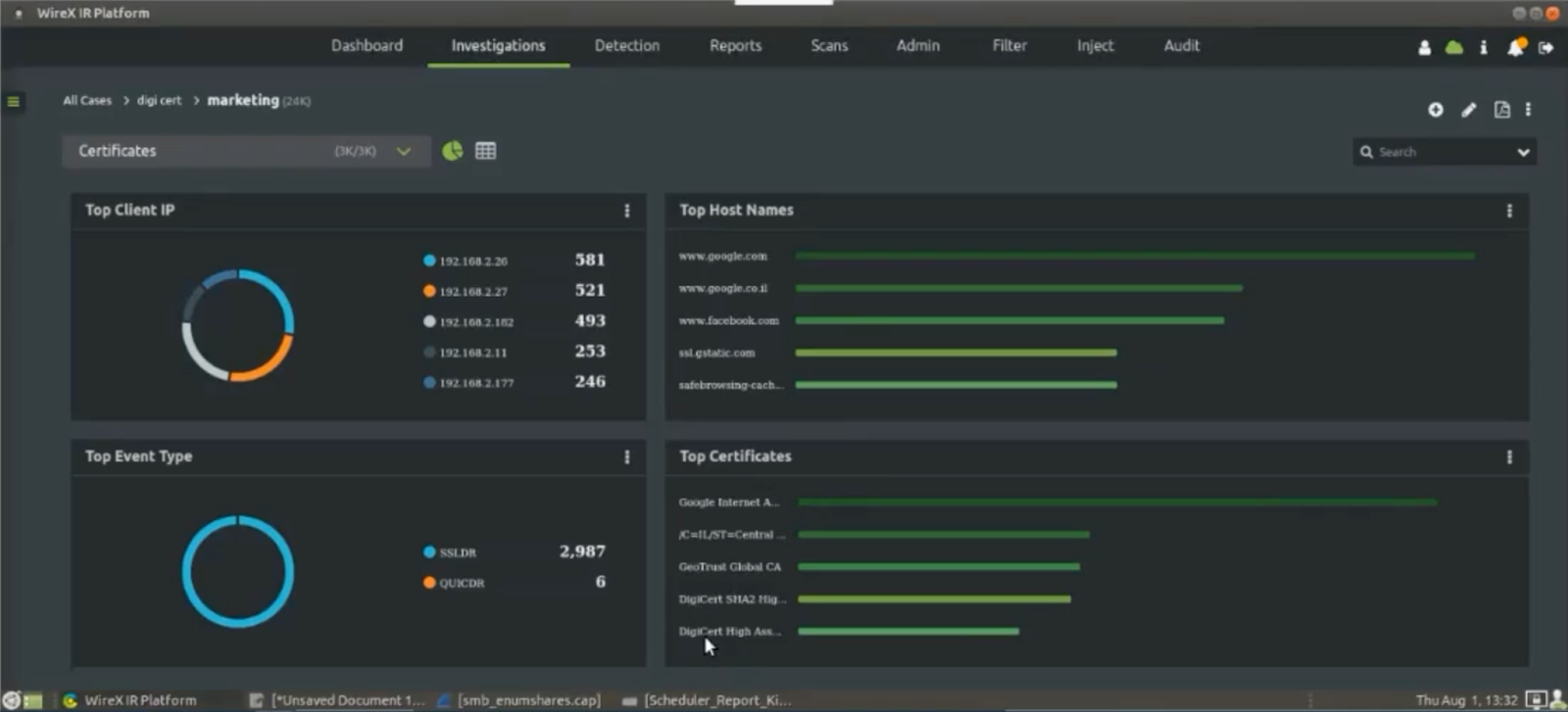Click the www.google.co.il bar

[1019, 288]
